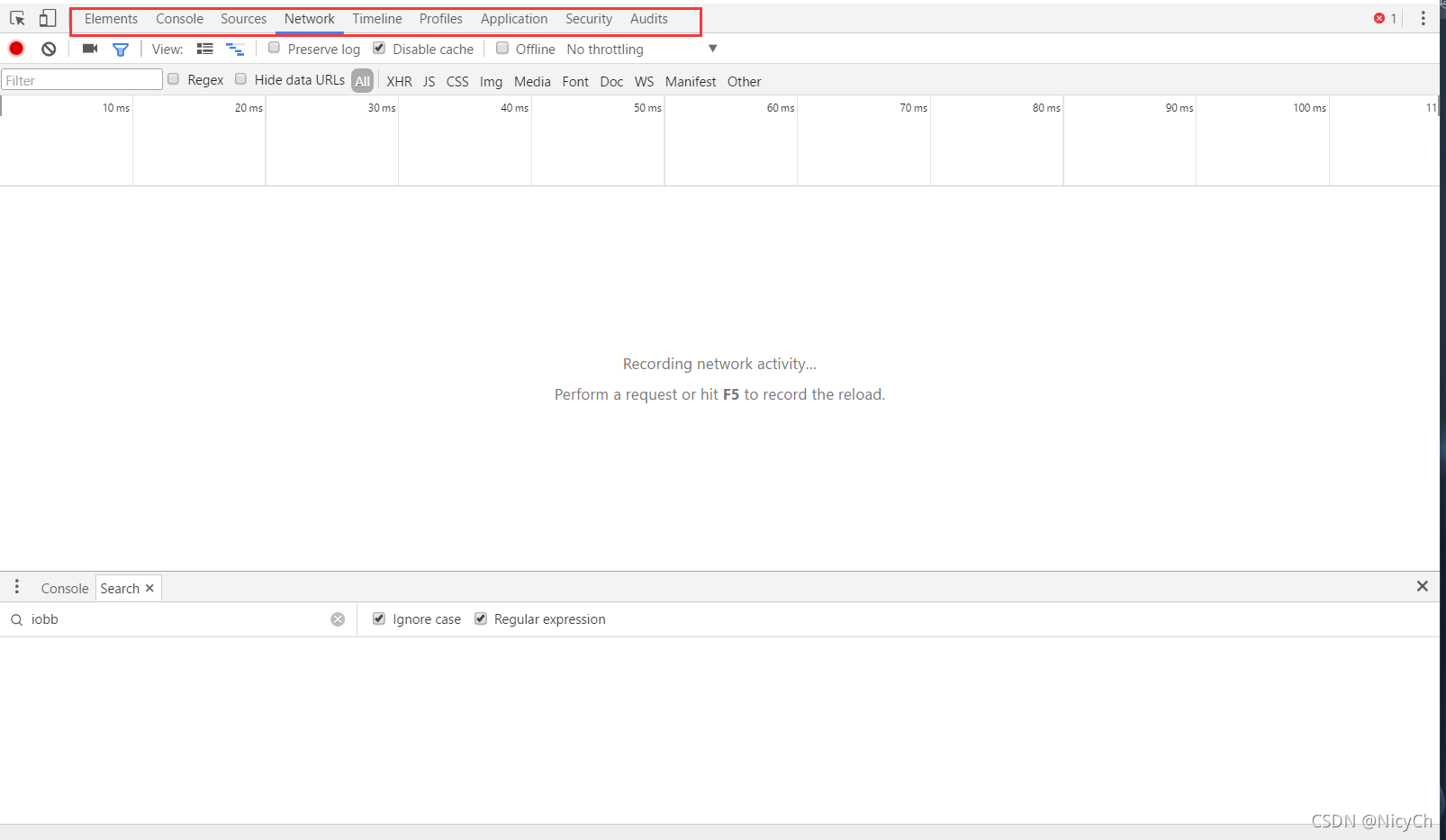Open the Timeline tab
The width and height of the screenshot is (1446, 840).
tap(377, 19)
